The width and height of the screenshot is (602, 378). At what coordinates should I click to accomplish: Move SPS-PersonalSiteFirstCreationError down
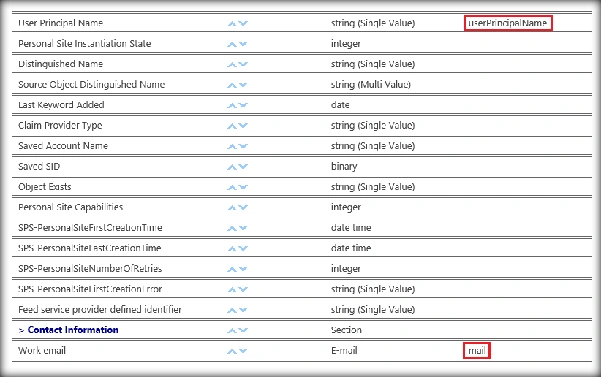(243, 290)
